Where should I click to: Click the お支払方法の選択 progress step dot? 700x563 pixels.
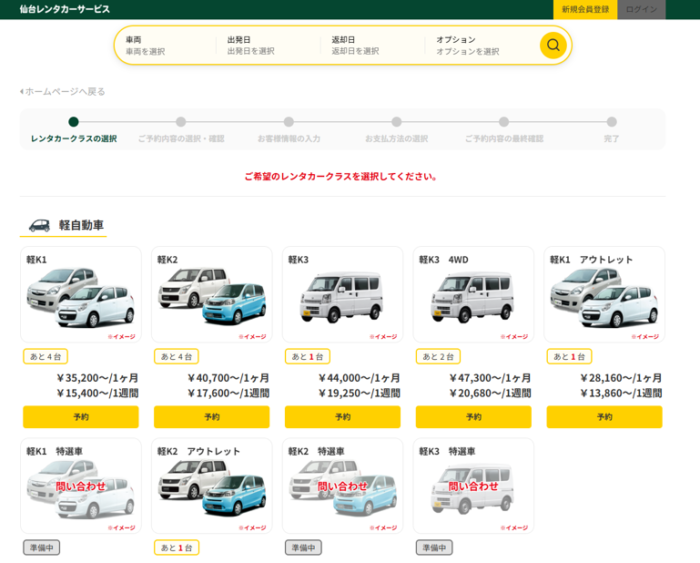pos(396,122)
